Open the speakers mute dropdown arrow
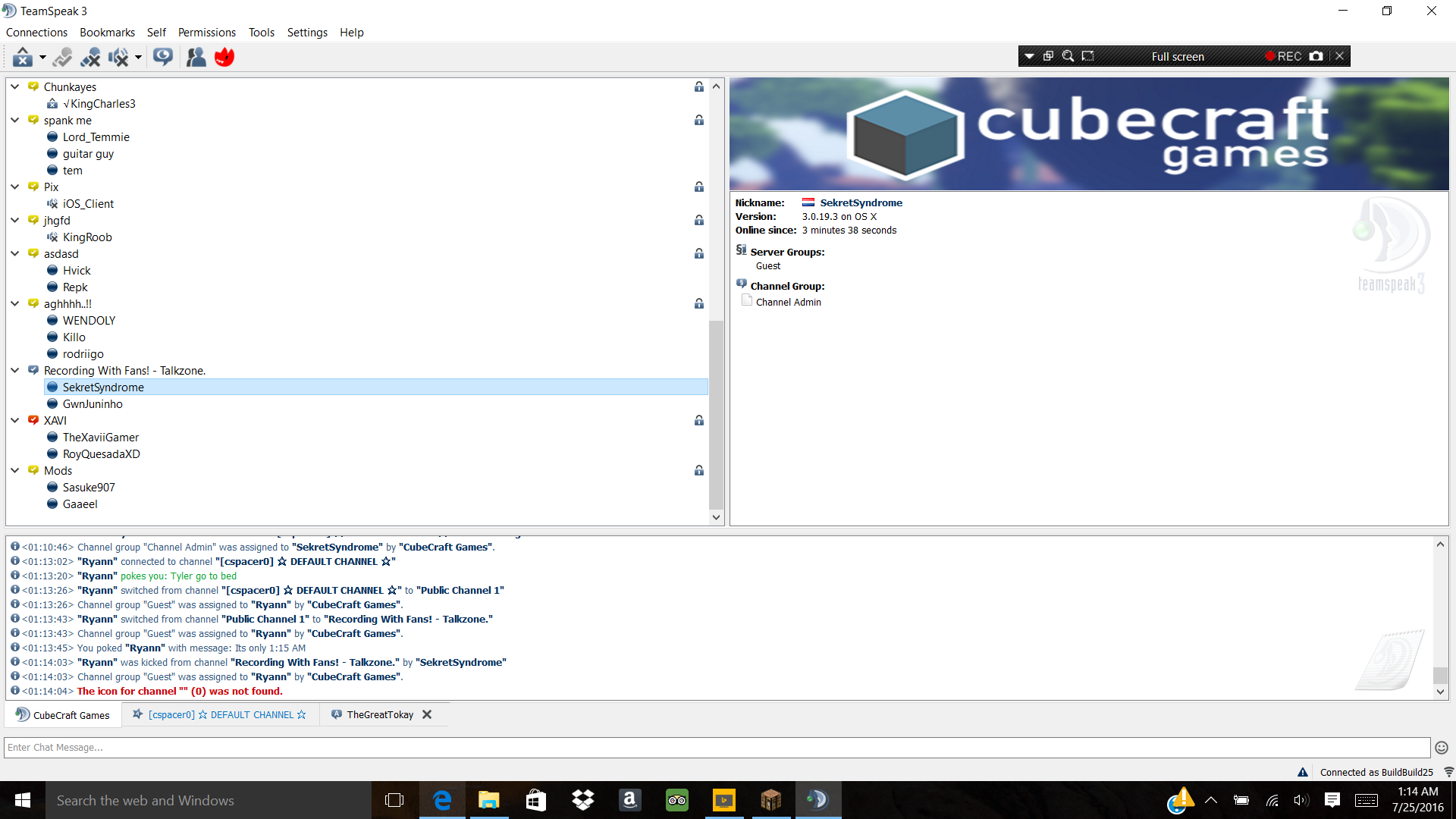The width and height of the screenshot is (1456, 819). tap(138, 58)
